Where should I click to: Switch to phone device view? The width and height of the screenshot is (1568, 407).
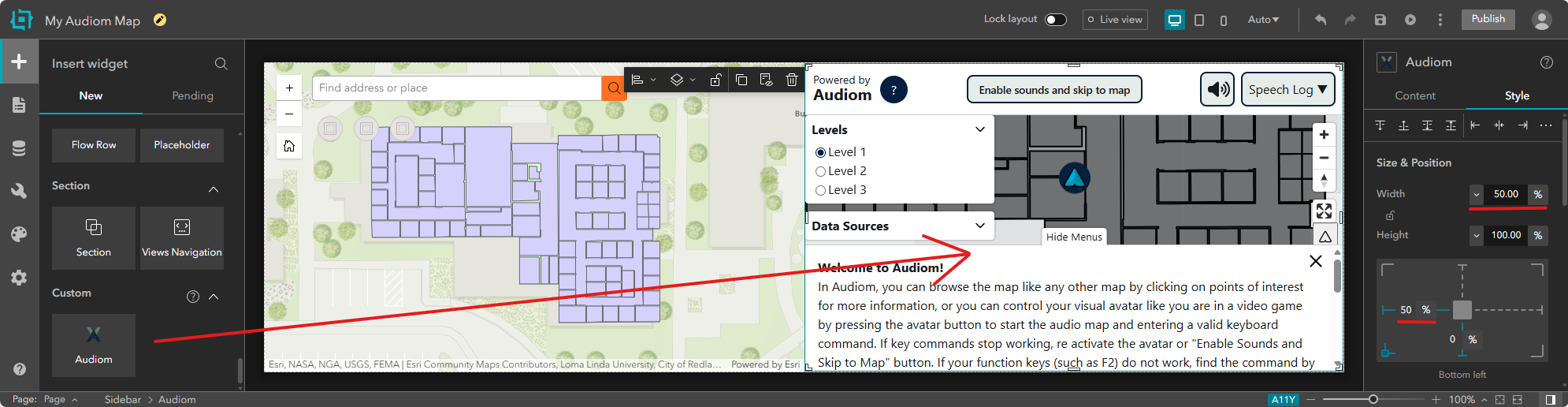tap(1224, 20)
